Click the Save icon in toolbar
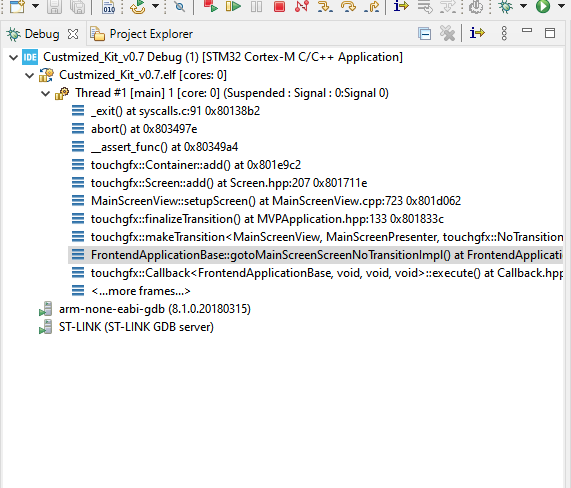Image resolution: width=571 pixels, height=488 pixels. tap(54, 6)
